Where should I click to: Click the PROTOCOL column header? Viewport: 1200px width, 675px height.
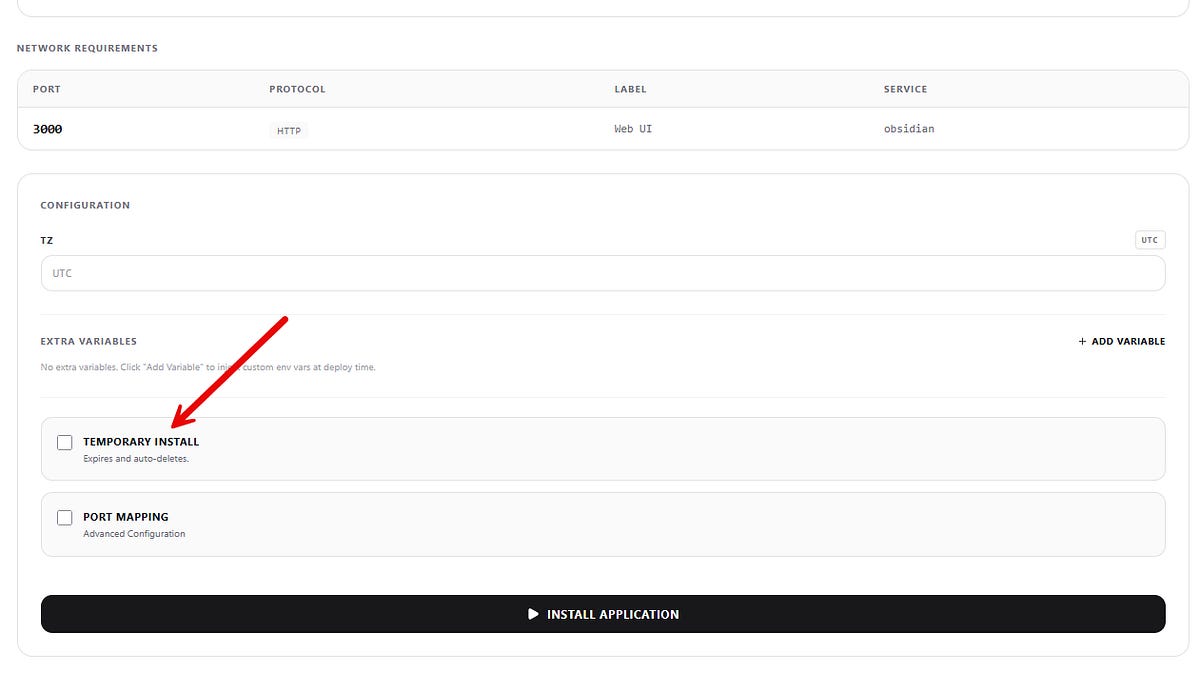point(297,89)
